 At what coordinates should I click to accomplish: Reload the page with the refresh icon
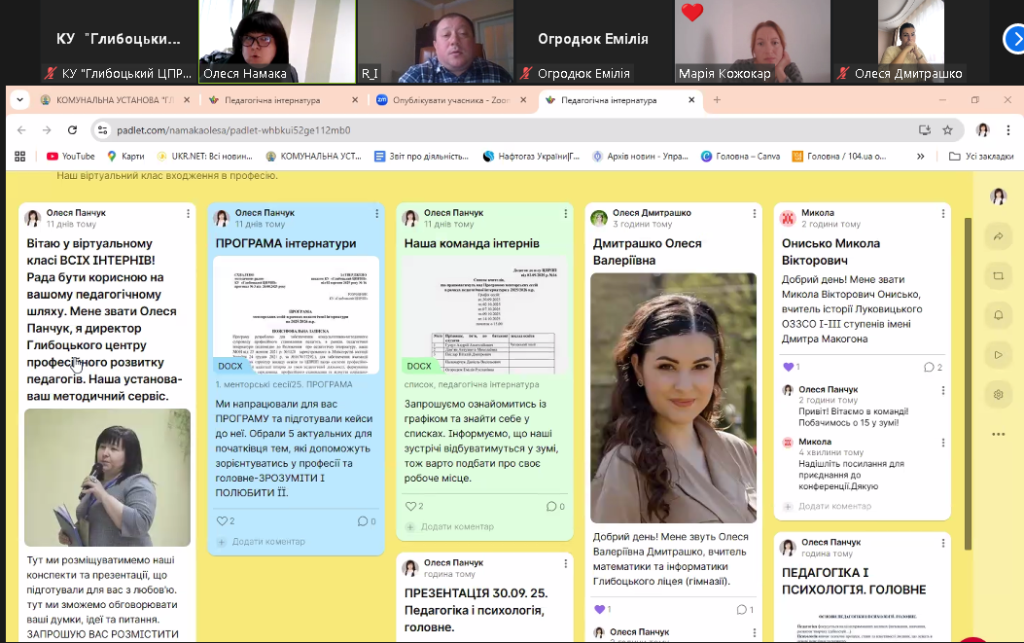72,130
